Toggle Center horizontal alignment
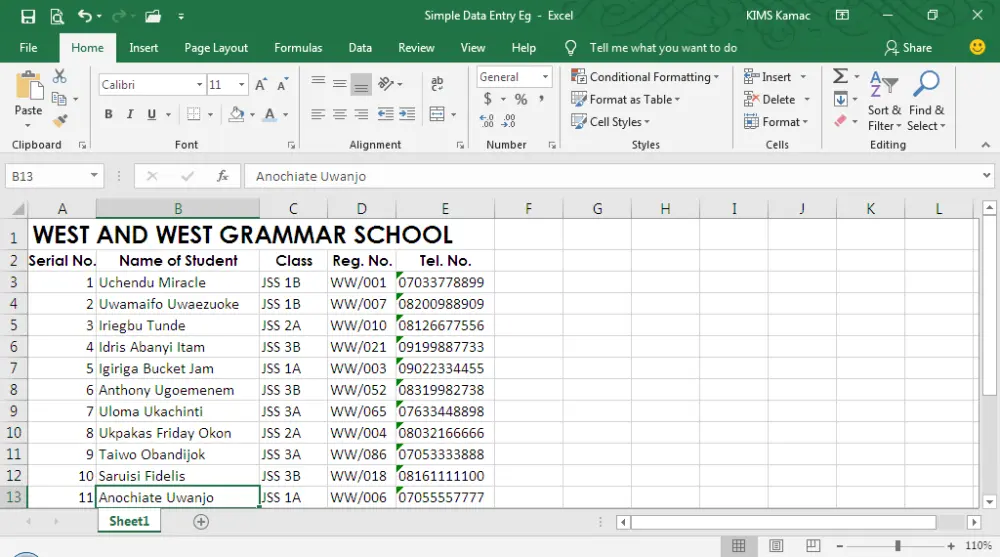Screen dimensions: 1000x557 pos(340,114)
